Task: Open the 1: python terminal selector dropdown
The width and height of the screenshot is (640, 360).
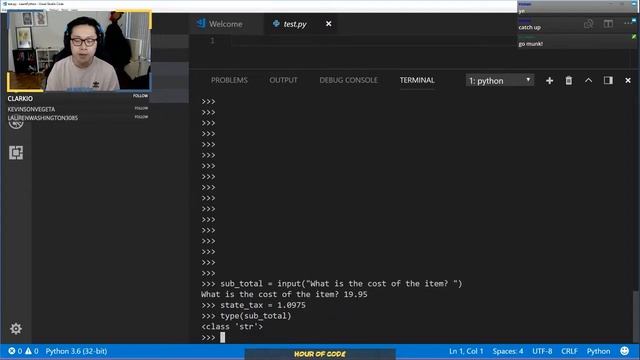Action: click(500, 80)
